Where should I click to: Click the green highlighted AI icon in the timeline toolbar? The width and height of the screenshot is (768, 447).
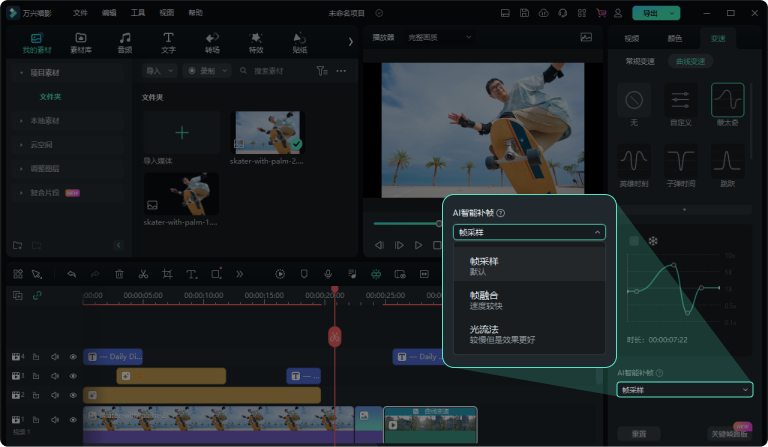click(x=376, y=274)
